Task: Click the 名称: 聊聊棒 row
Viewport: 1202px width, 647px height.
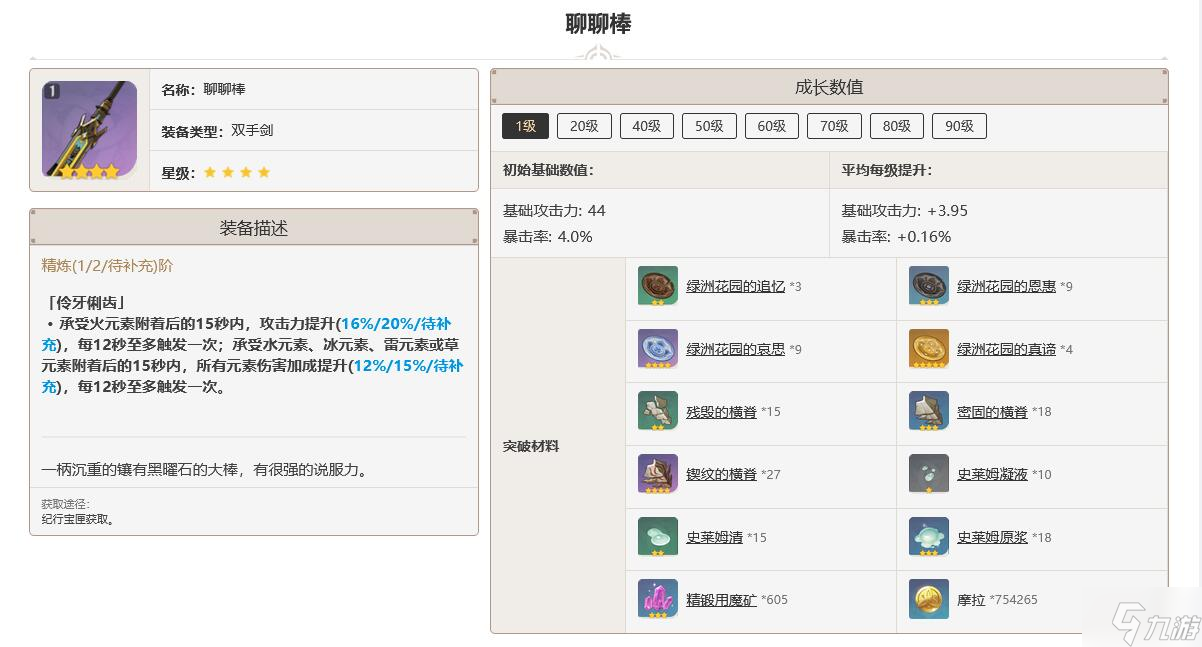Action: click(x=314, y=89)
